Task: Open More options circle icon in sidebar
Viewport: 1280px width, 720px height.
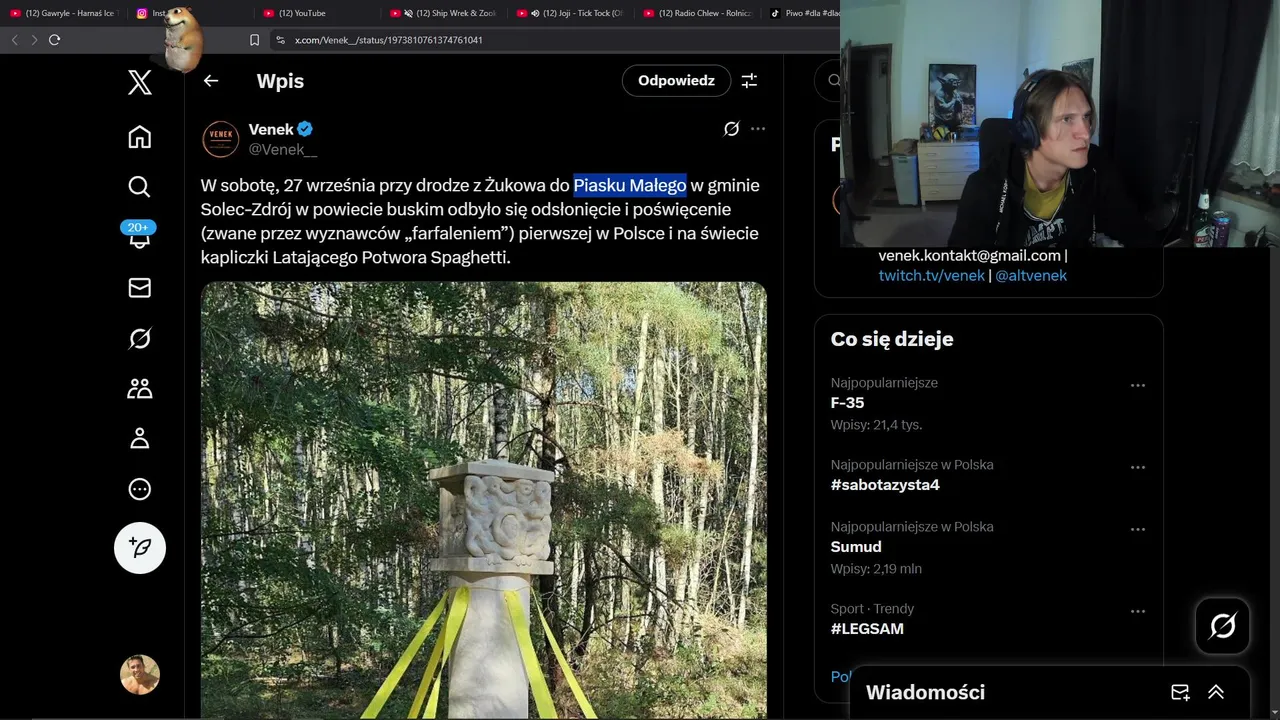Action: (x=140, y=489)
